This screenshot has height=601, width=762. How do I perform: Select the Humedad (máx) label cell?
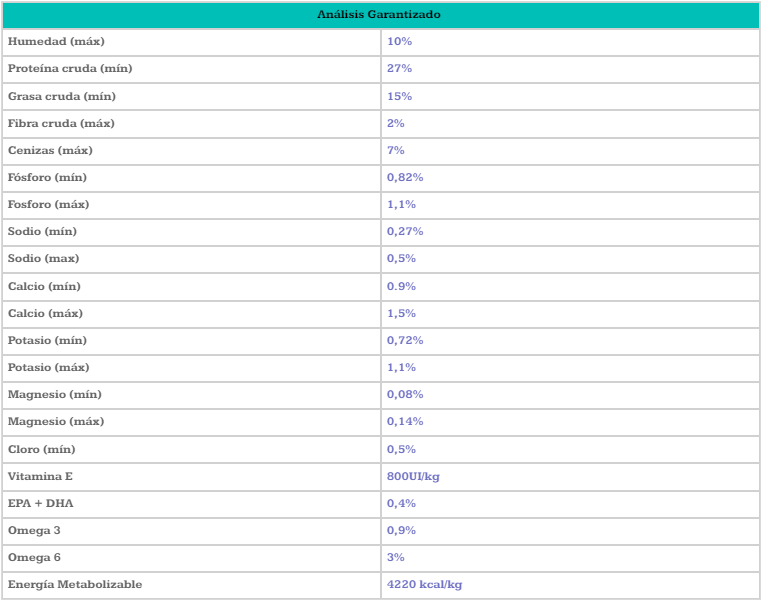[56, 42]
